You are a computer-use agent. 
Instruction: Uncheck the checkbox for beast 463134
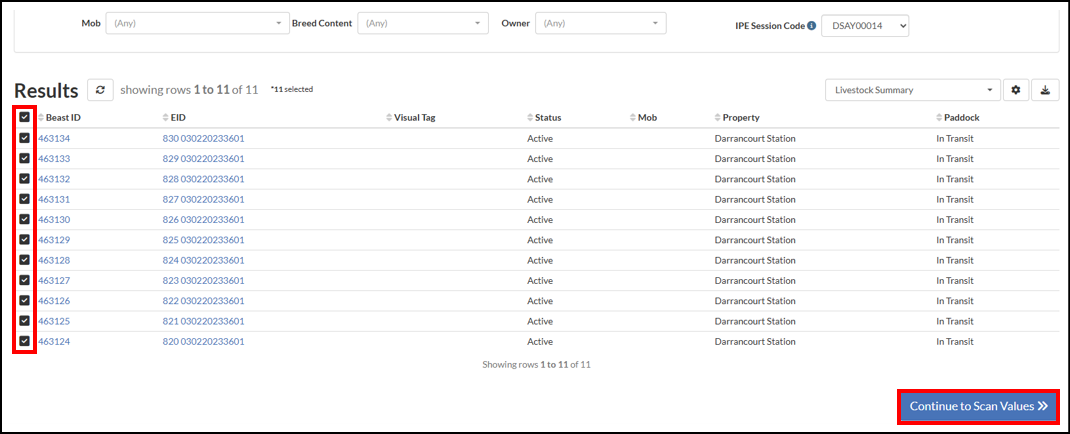point(25,138)
